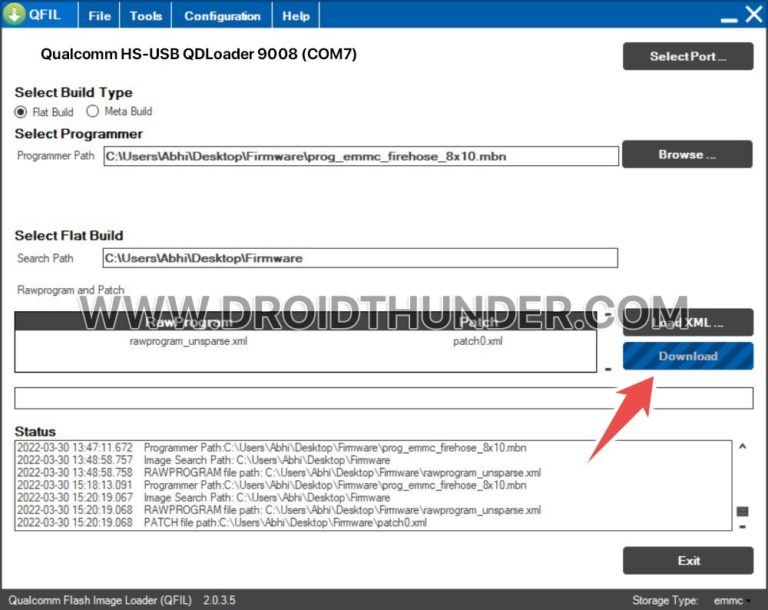Click the 13:48:58.757 Image Search Path log entry
Screen dimensions: 768x610
(204, 460)
